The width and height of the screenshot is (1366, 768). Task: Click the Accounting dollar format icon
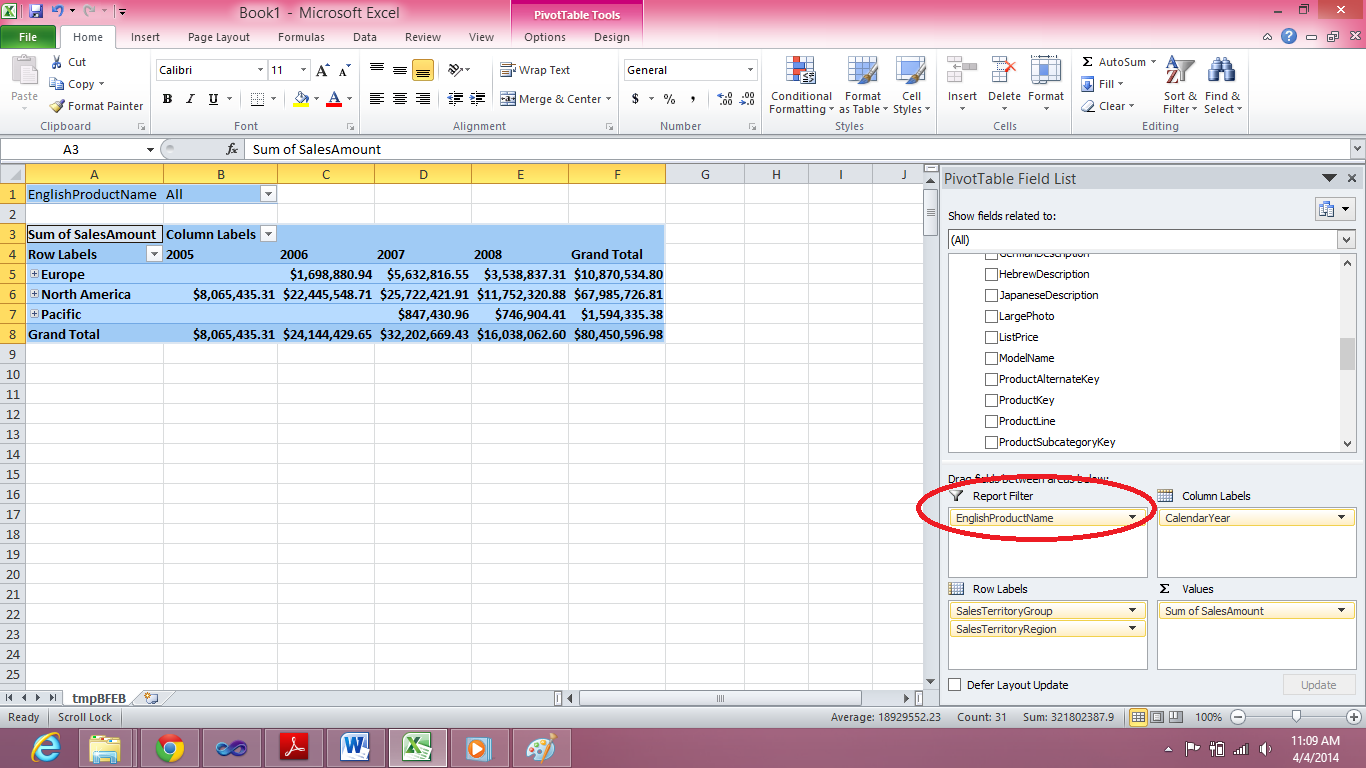[x=635, y=99]
